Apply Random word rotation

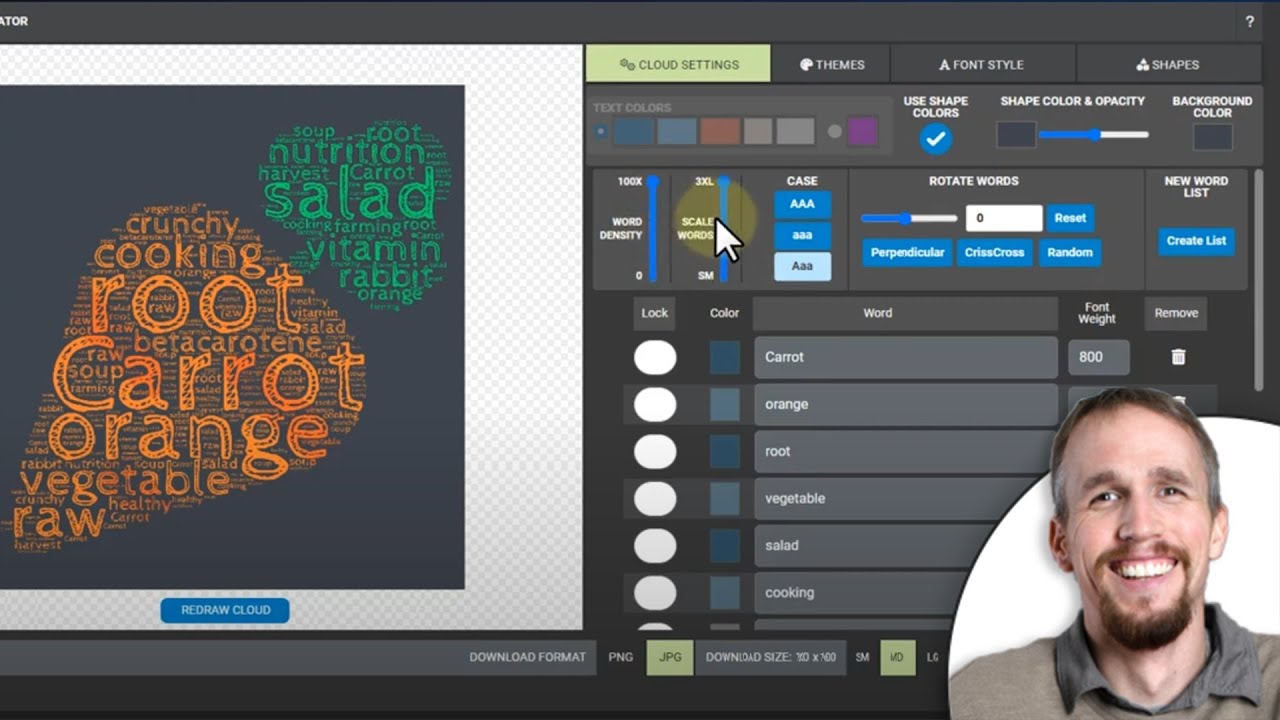tap(1070, 253)
